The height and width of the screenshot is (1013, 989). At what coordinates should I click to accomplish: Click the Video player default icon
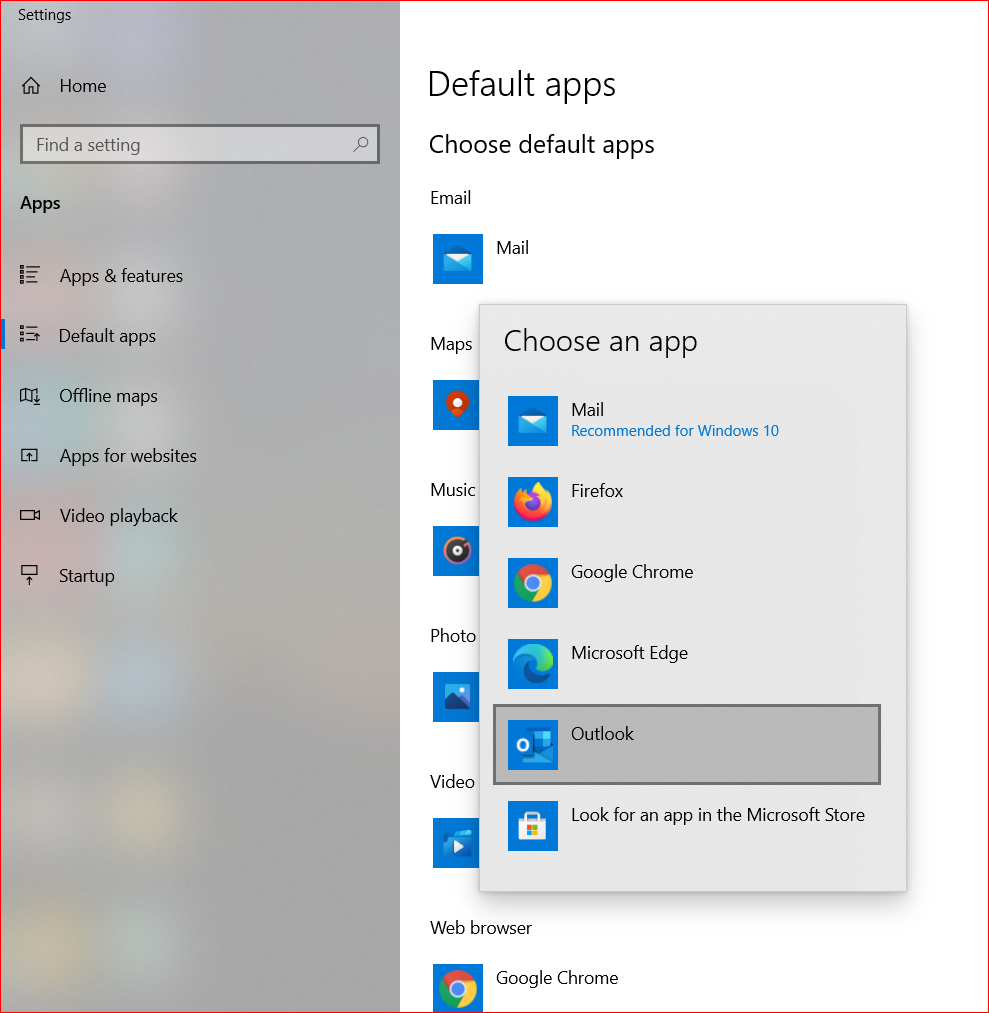coord(456,843)
